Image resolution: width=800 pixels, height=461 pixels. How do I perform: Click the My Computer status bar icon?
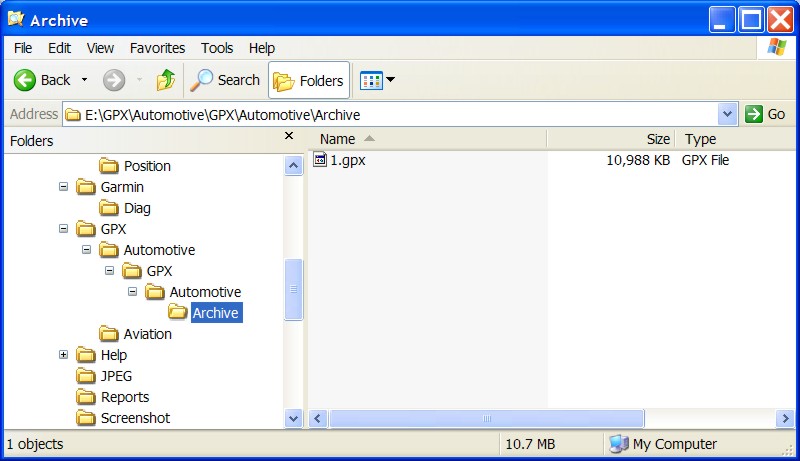pyautogui.click(x=619, y=444)
